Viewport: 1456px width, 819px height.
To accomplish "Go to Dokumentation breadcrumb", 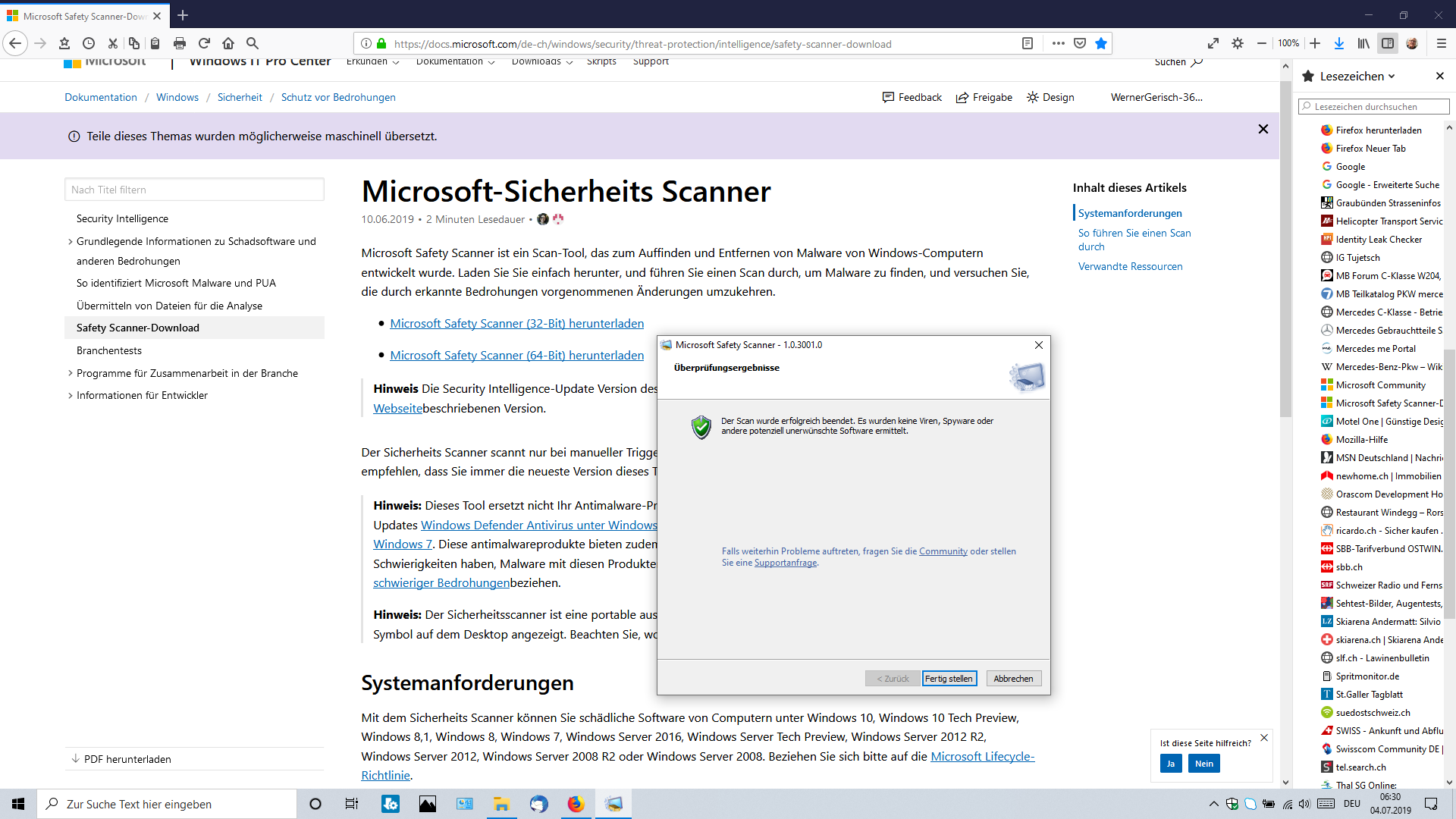I will click(x=101, y=97).
